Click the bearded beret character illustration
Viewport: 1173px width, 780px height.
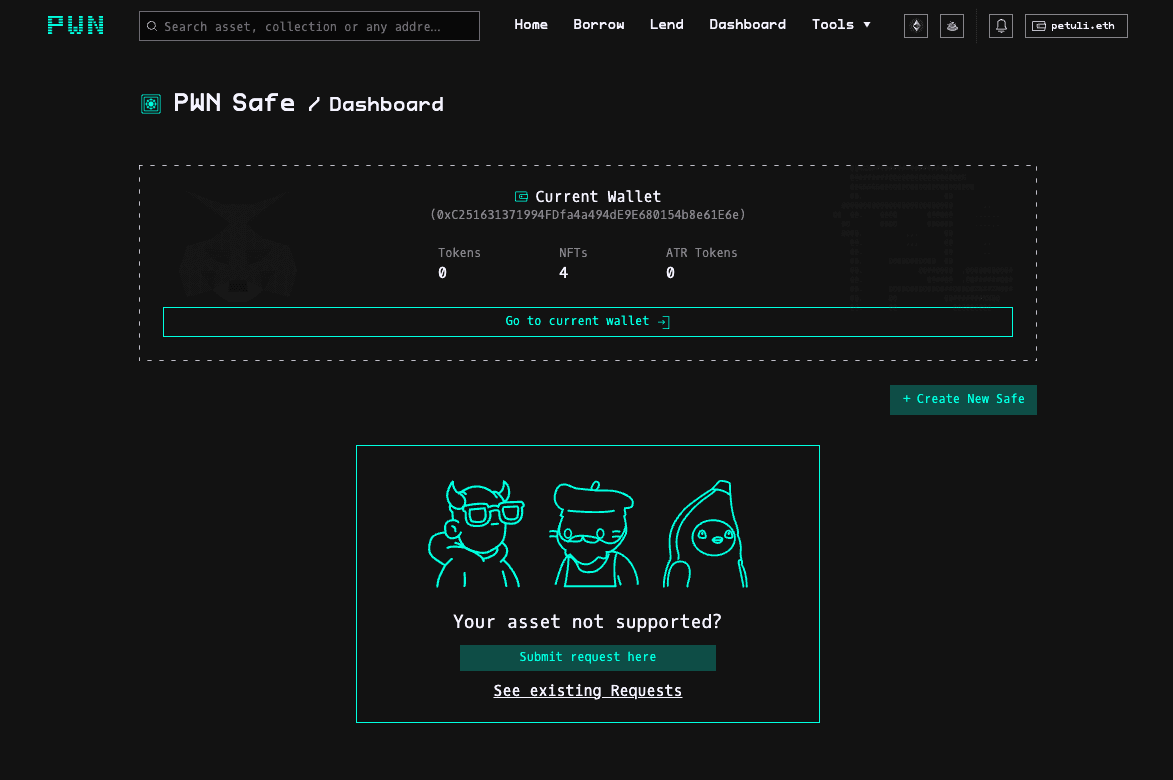[595, 534]
